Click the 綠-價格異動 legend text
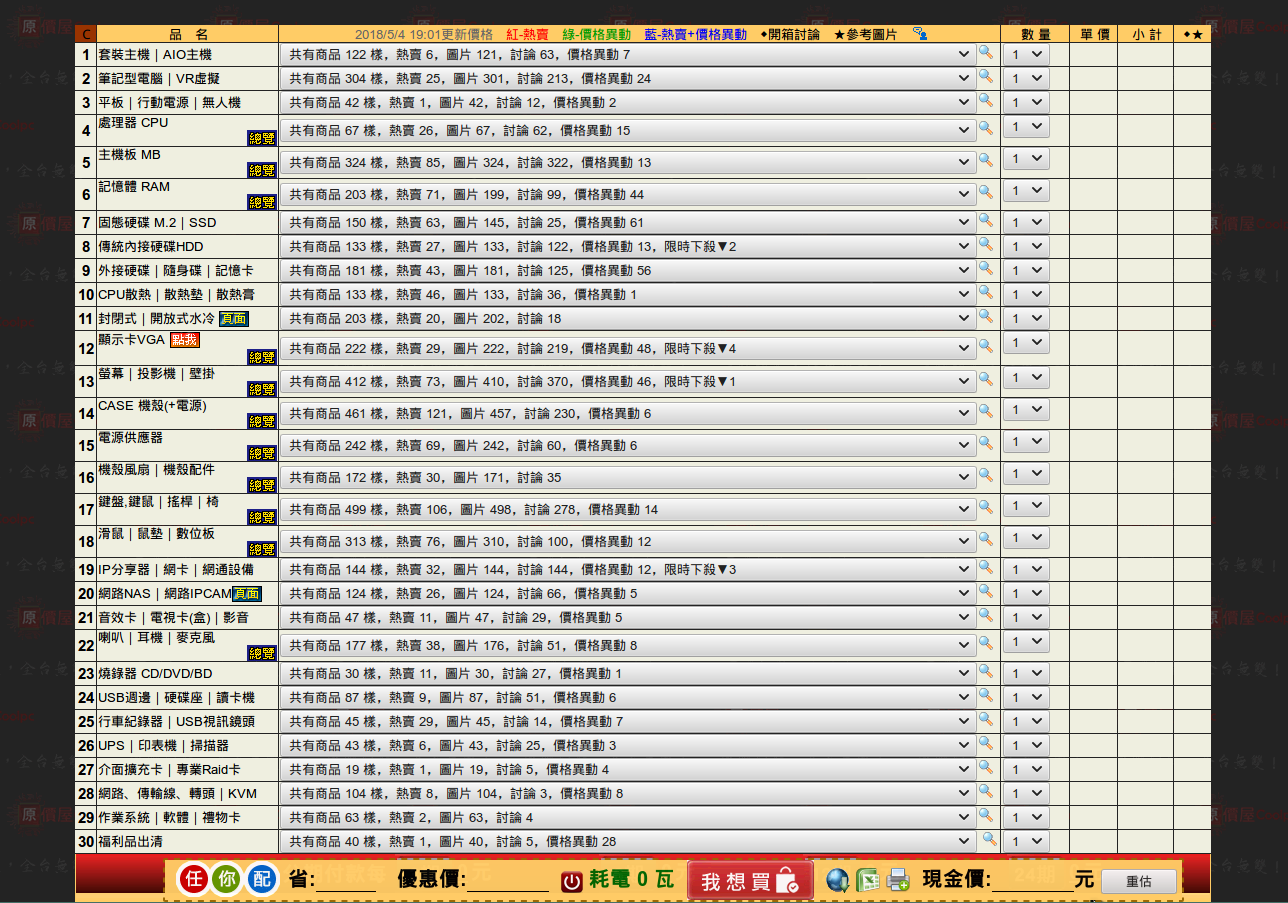 pos(596,34)
